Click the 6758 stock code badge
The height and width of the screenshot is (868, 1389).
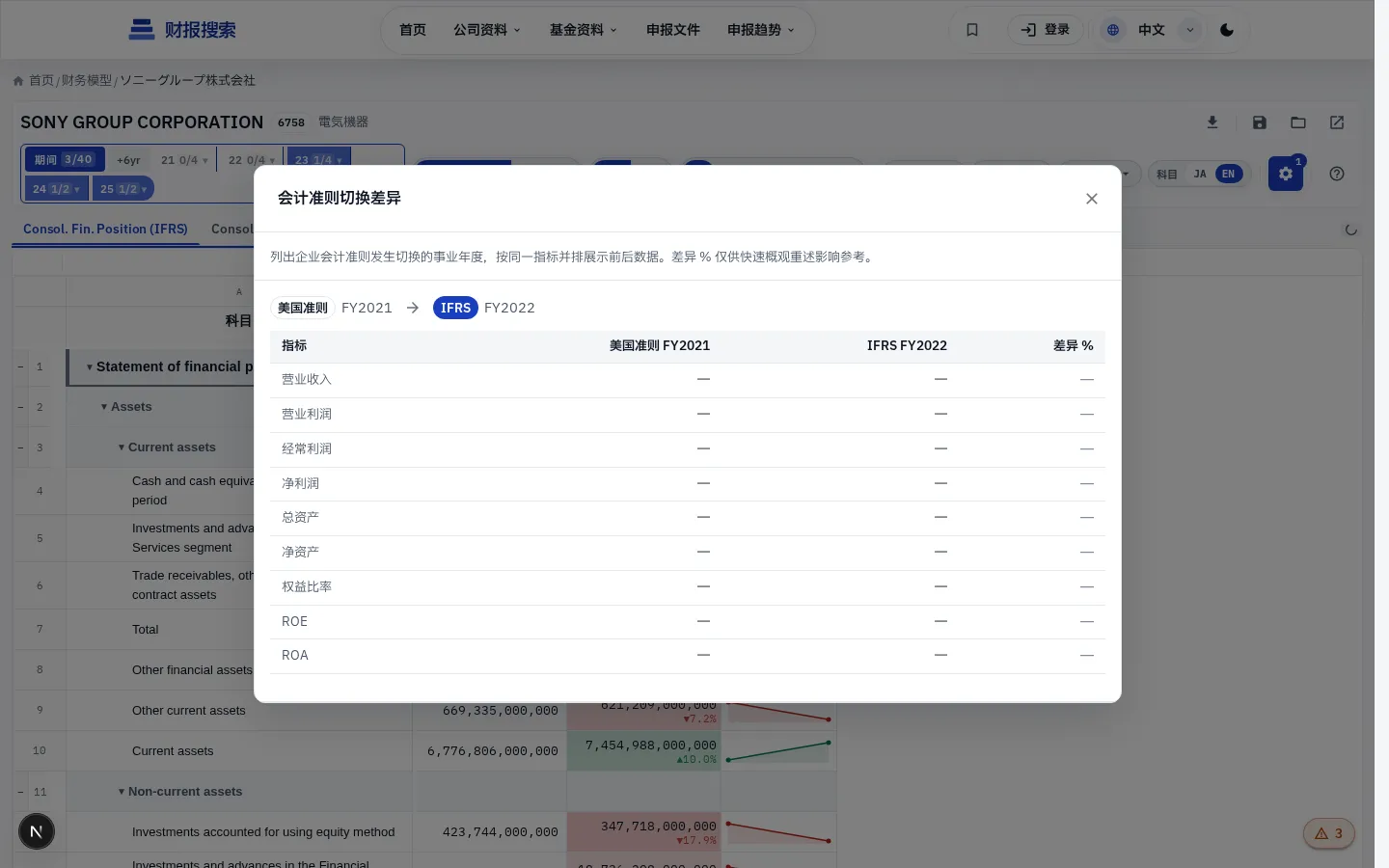point(291,122)
